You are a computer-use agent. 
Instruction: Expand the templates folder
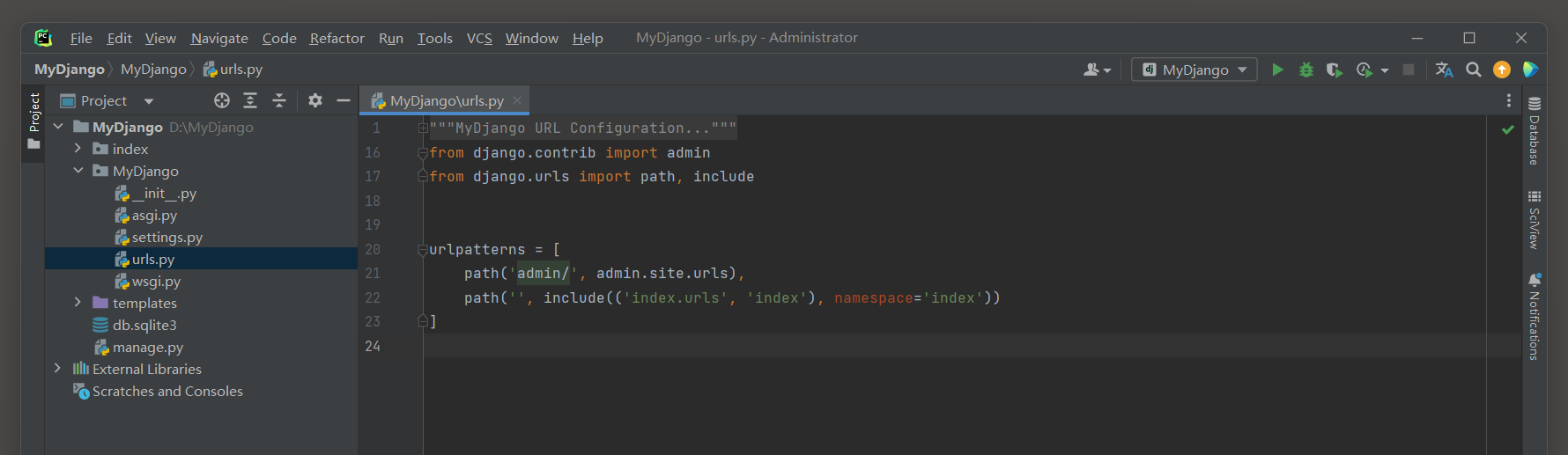[x=78, y=303]
